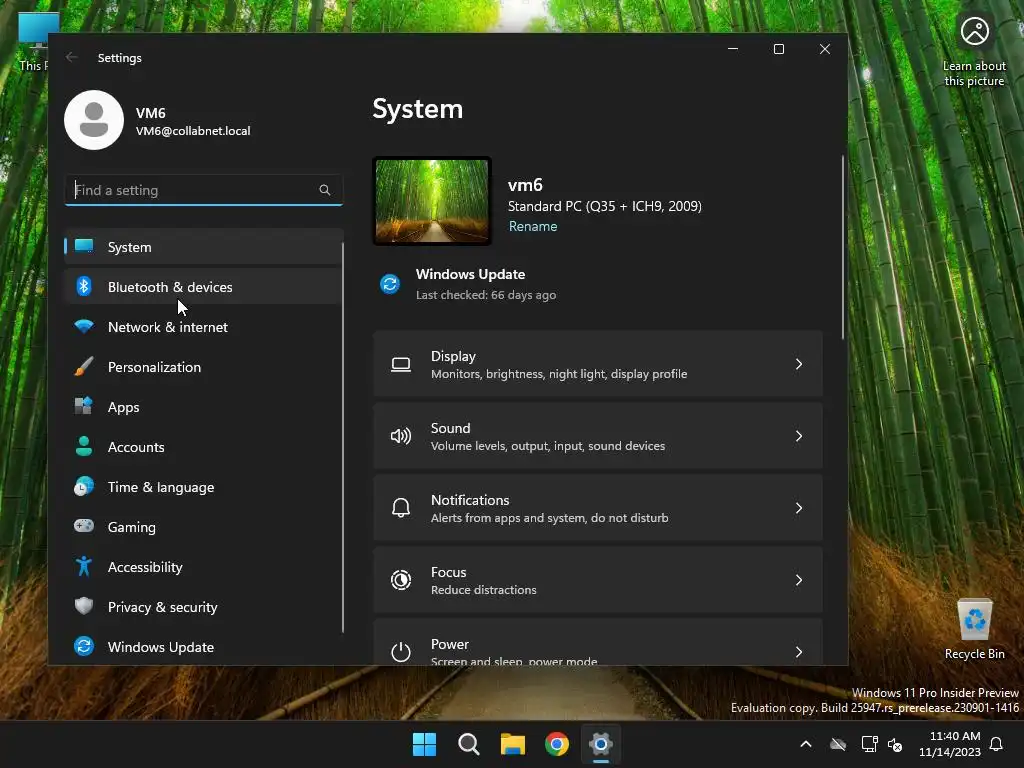Click the Time & language clock icon
Image resolution: width=1024 pixels, height=768 pixels.
pos(84,487)
